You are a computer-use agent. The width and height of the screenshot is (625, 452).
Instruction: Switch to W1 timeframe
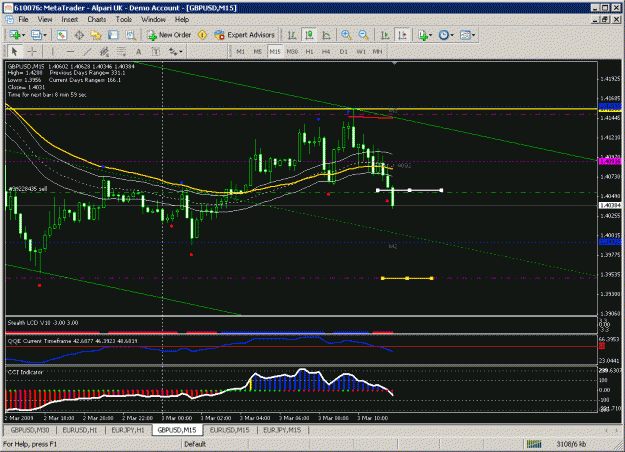click(x=361, y=51)
